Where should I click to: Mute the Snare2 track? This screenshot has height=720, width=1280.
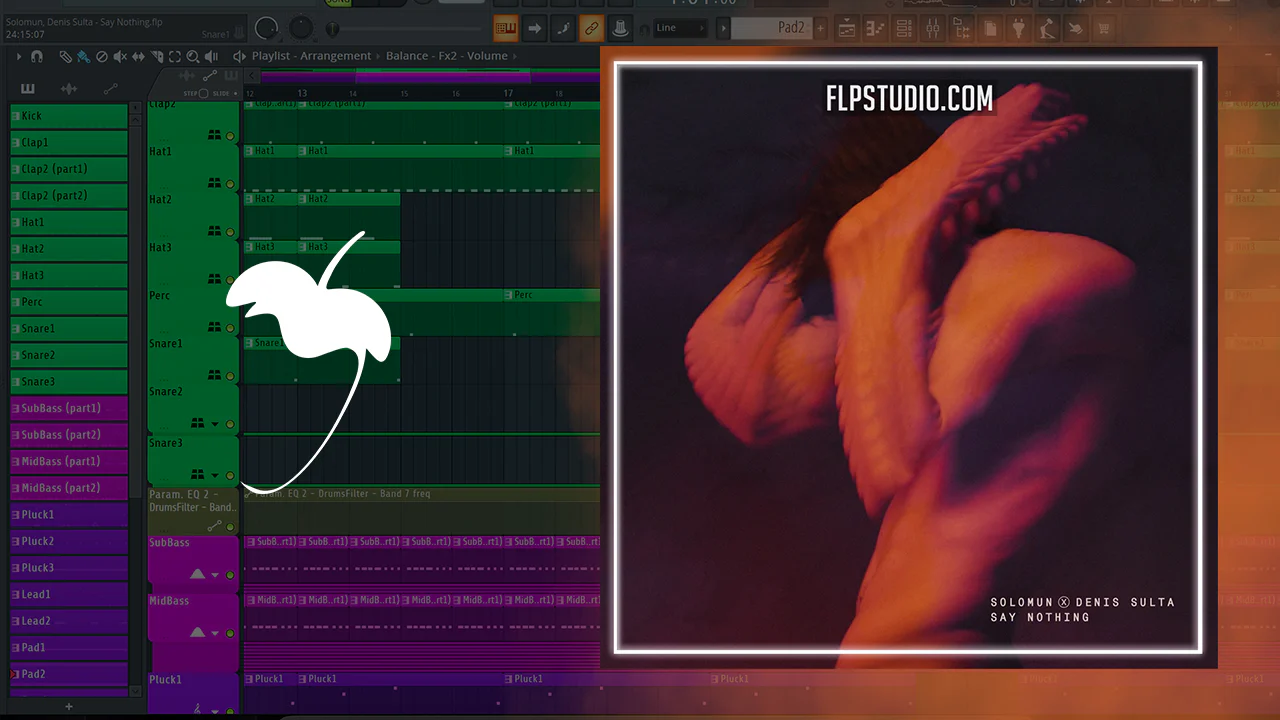[x=230, y=424]
